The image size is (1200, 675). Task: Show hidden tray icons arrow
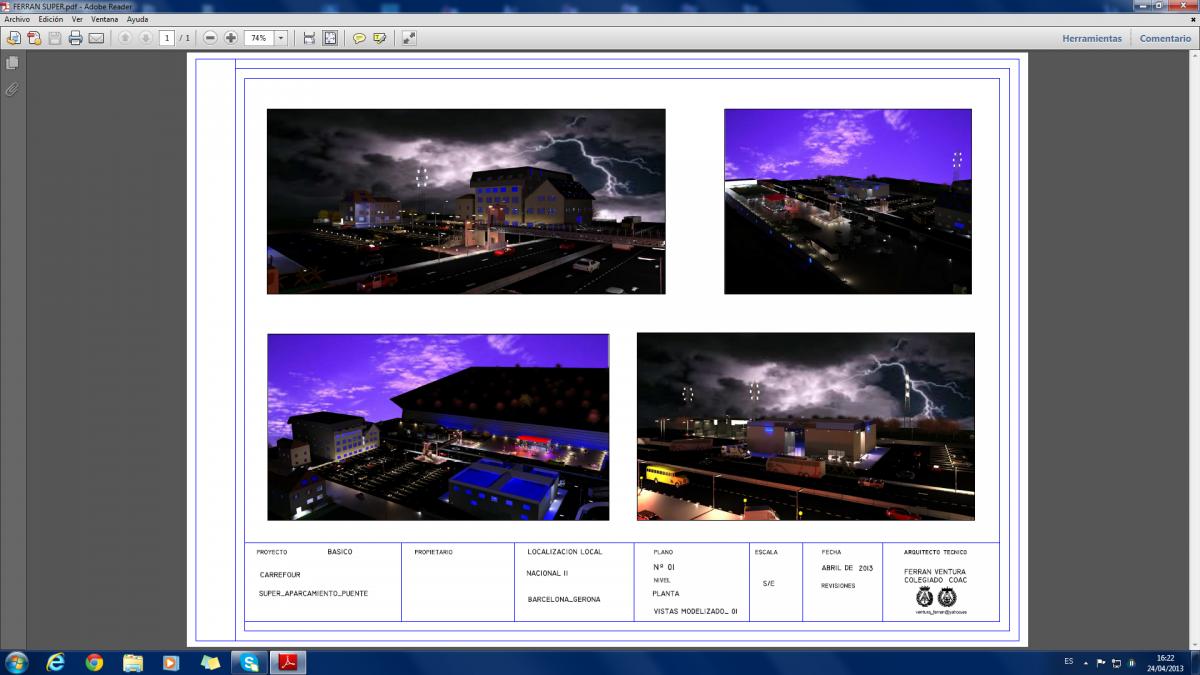tap(1087, 662)
